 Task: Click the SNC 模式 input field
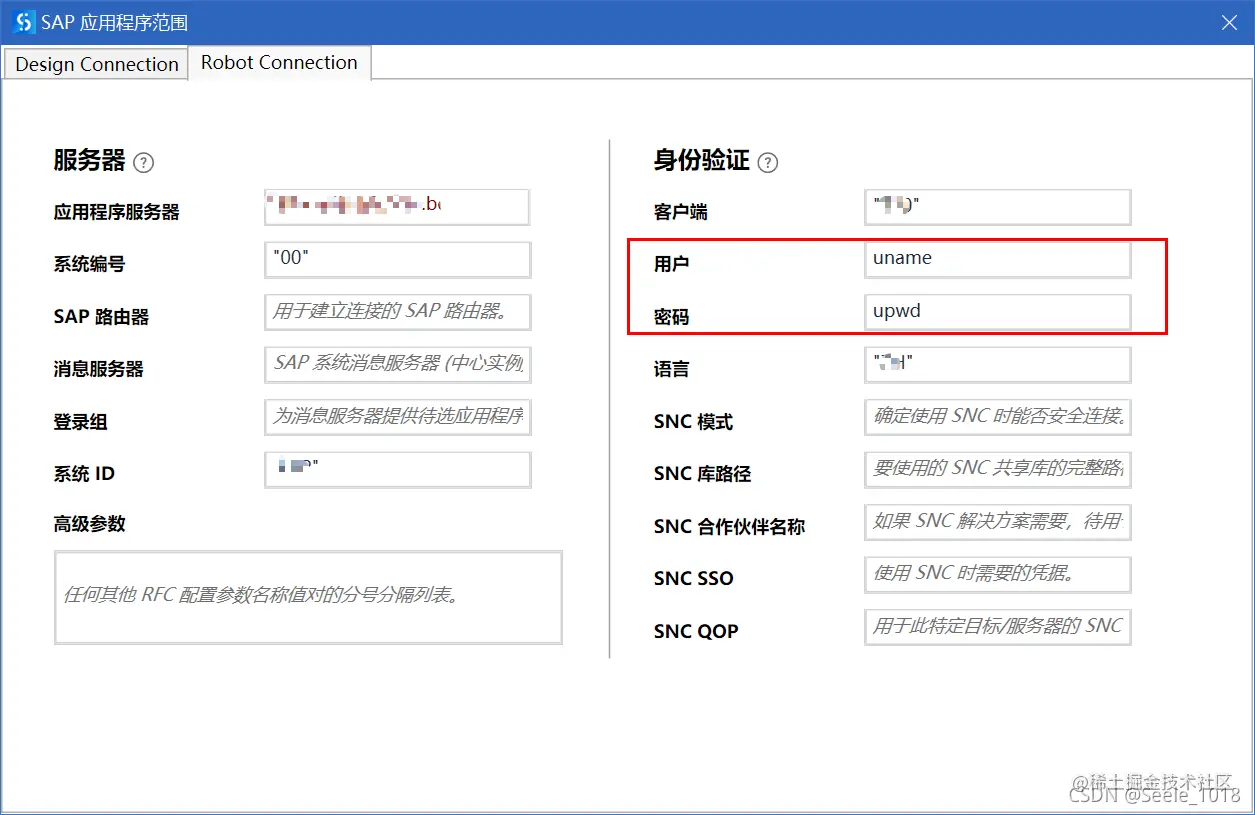coord(997,417)
